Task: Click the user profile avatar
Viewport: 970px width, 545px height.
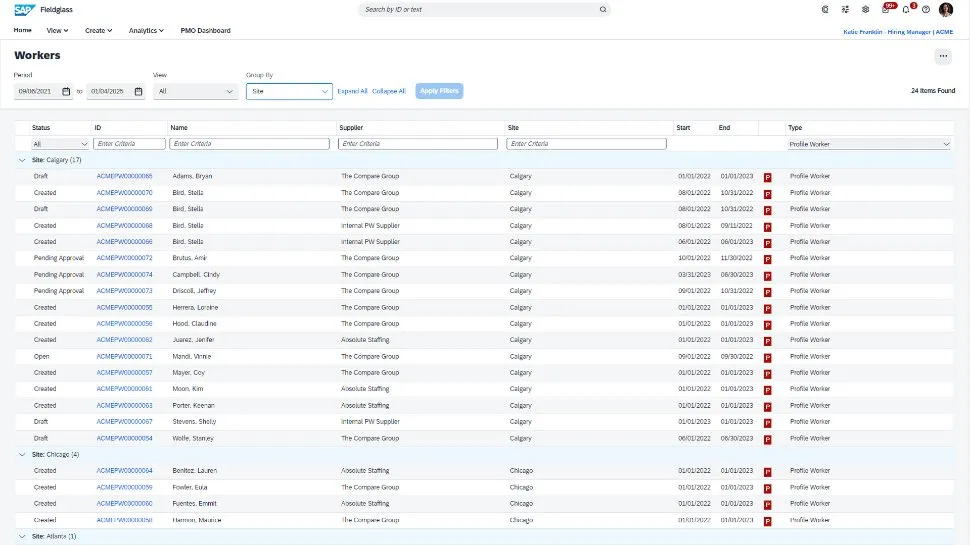Action: pyautogui.click(x=946, y=9)
